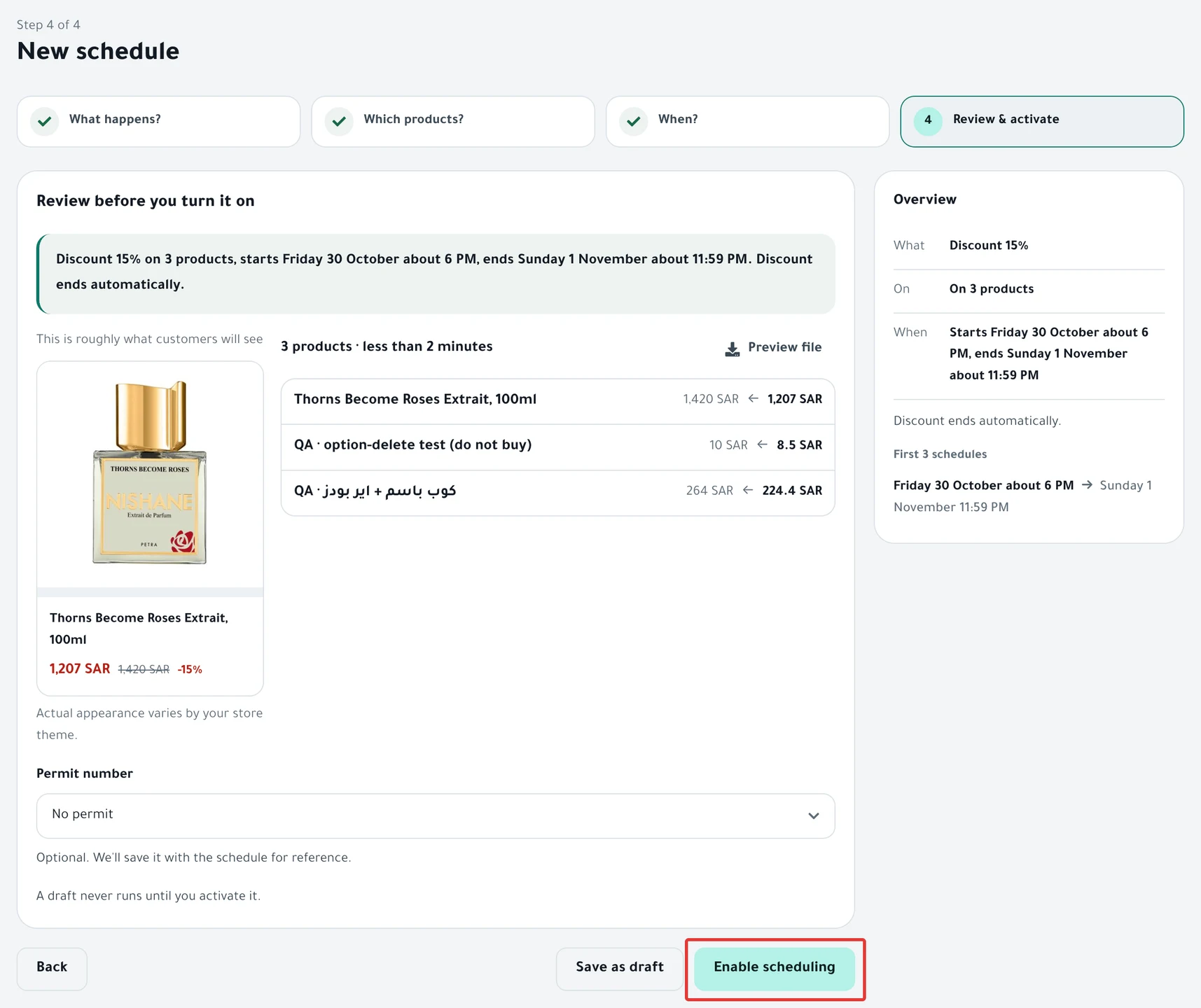Click the download icon beside Preview file
The image size is (1201, 1008).
pyautogui.click(x=732, y=349)
